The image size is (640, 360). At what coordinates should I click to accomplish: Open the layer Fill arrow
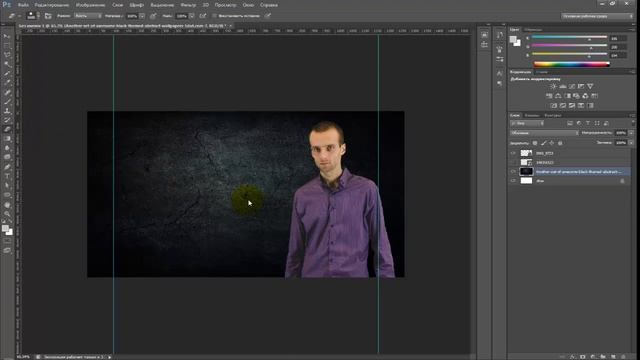coord(631,143)
